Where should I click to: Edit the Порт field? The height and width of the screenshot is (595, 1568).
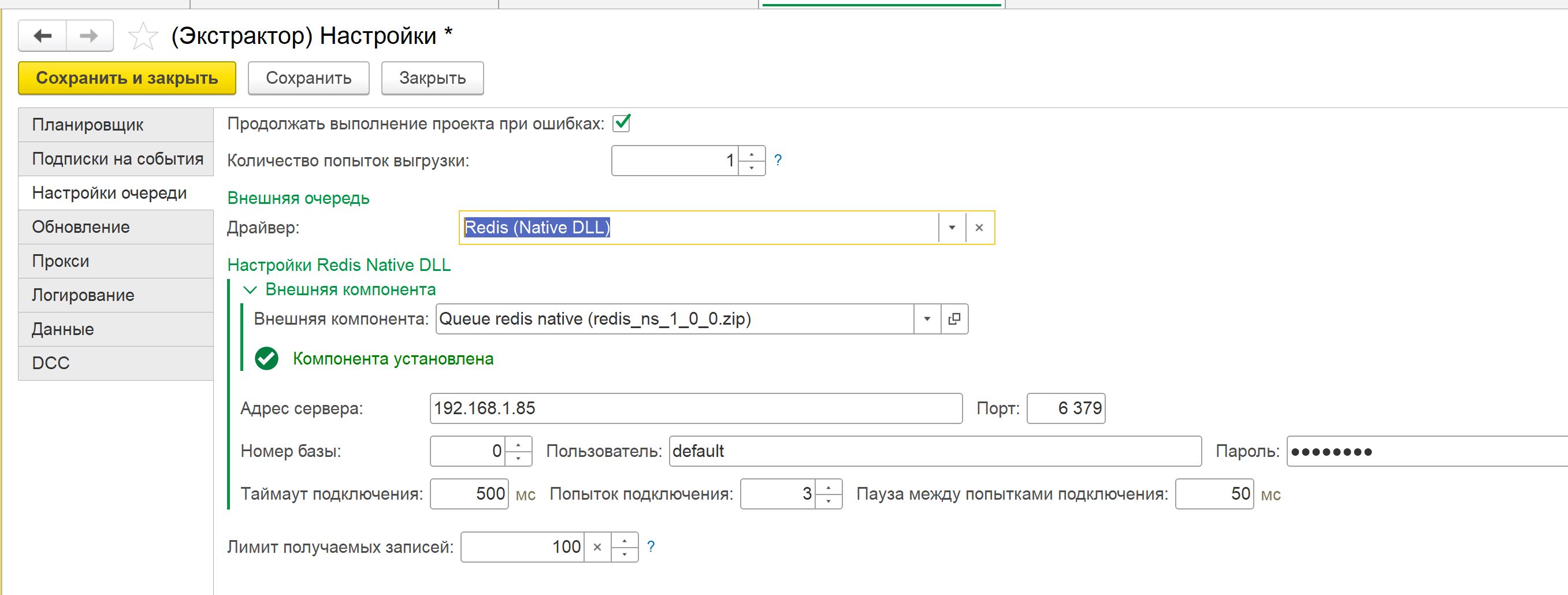click(x=1066, y=408)
